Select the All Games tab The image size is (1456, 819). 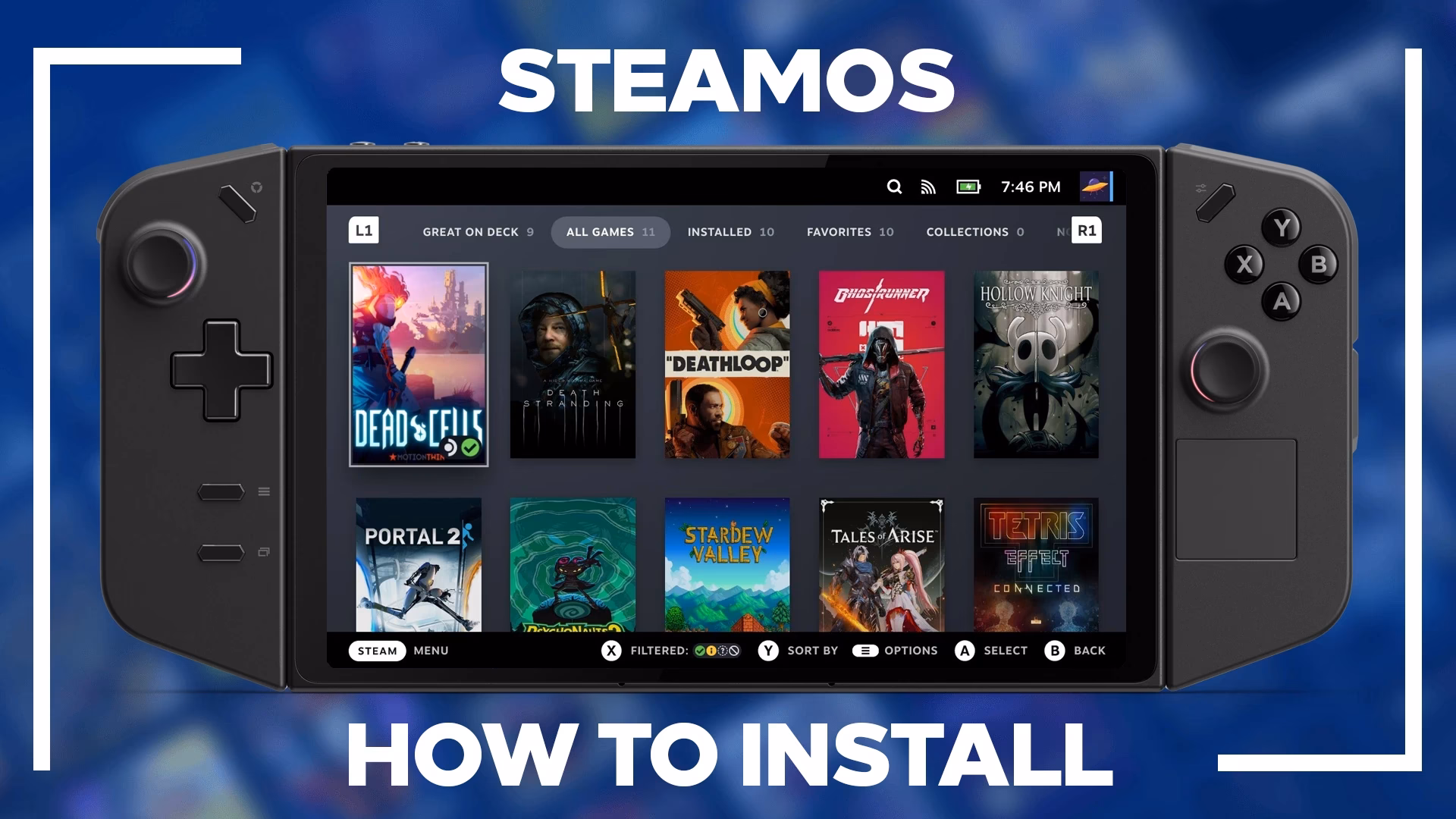pos(610,232)
